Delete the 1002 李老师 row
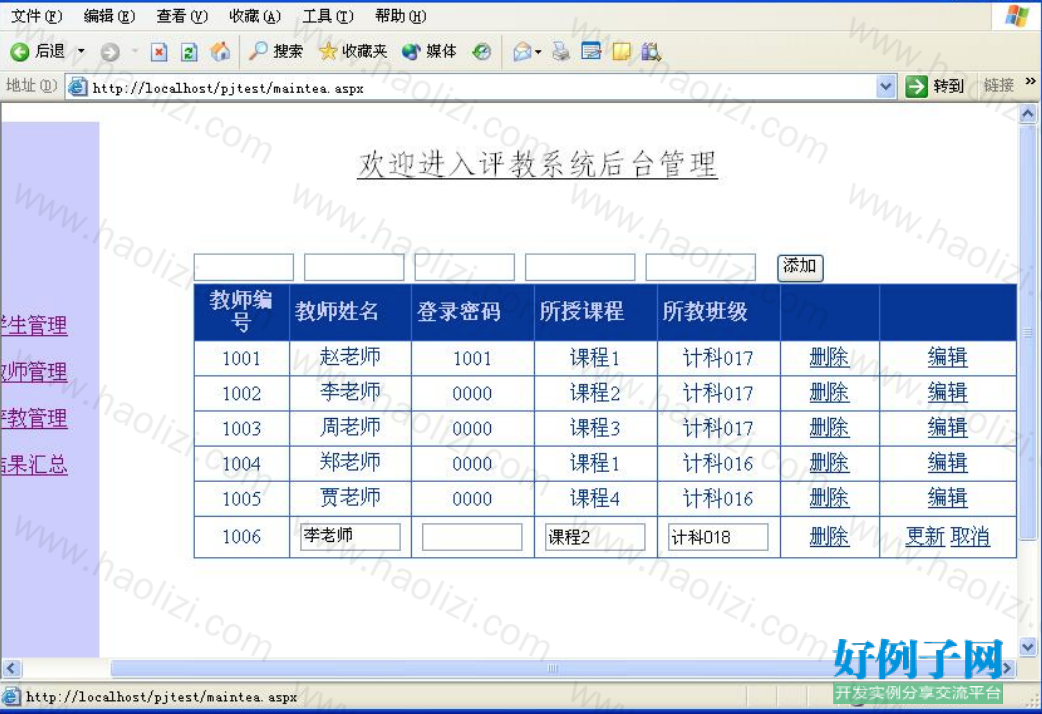Screen dimensions: 1042x714 829,393
